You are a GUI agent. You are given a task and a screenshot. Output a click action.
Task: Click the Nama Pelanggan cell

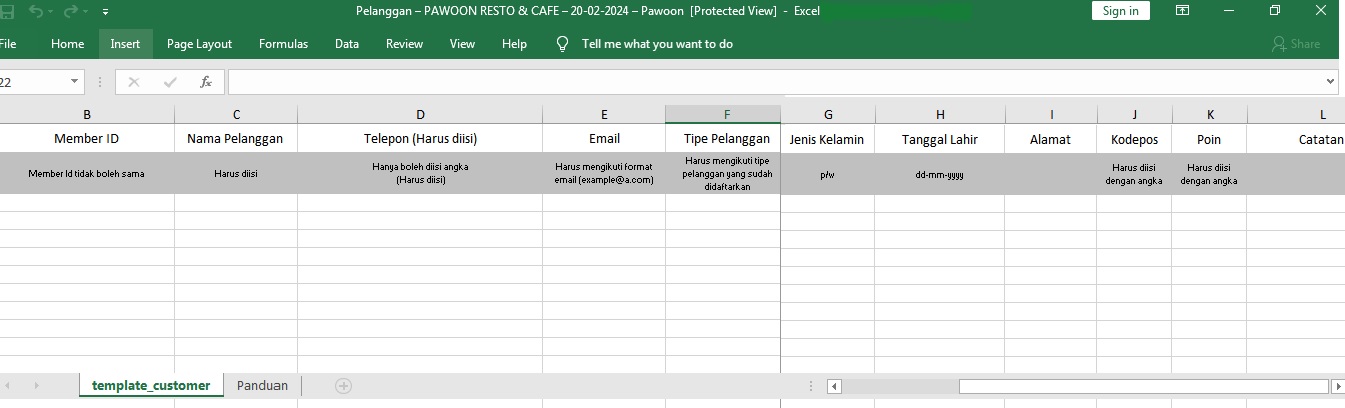coord(236,139)
